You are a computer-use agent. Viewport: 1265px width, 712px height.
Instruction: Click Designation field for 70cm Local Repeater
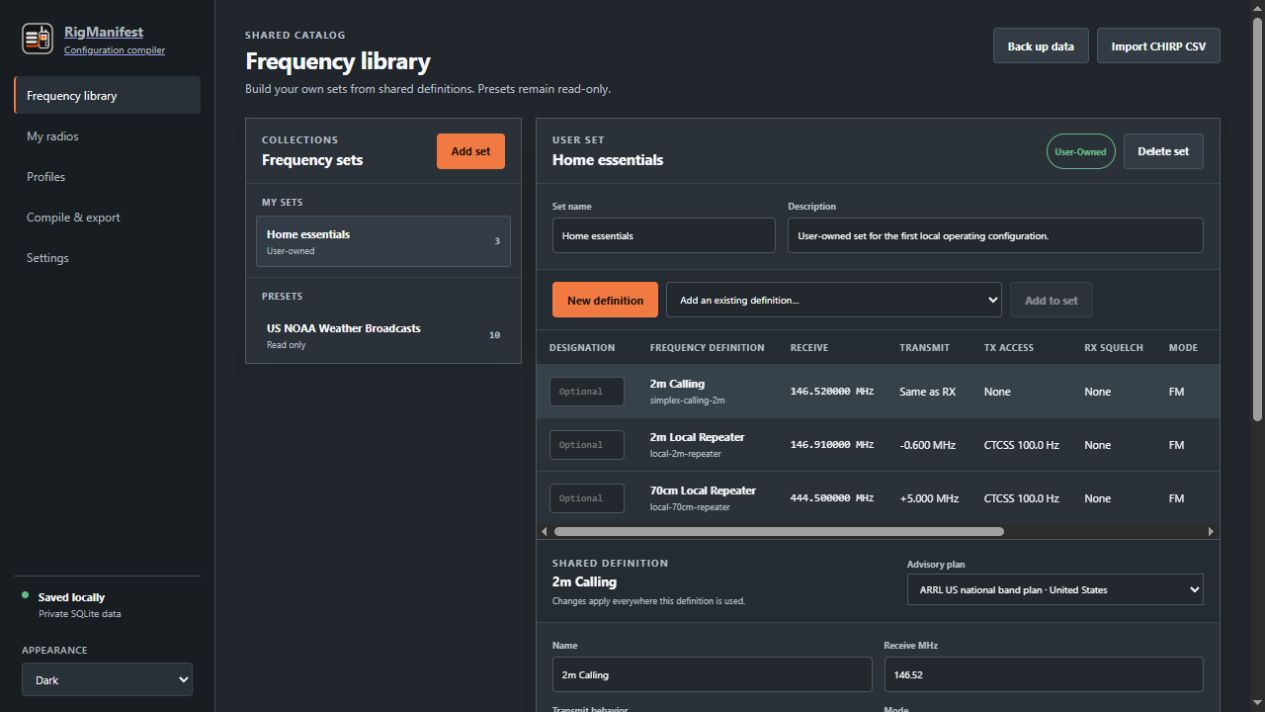point(587,498)
